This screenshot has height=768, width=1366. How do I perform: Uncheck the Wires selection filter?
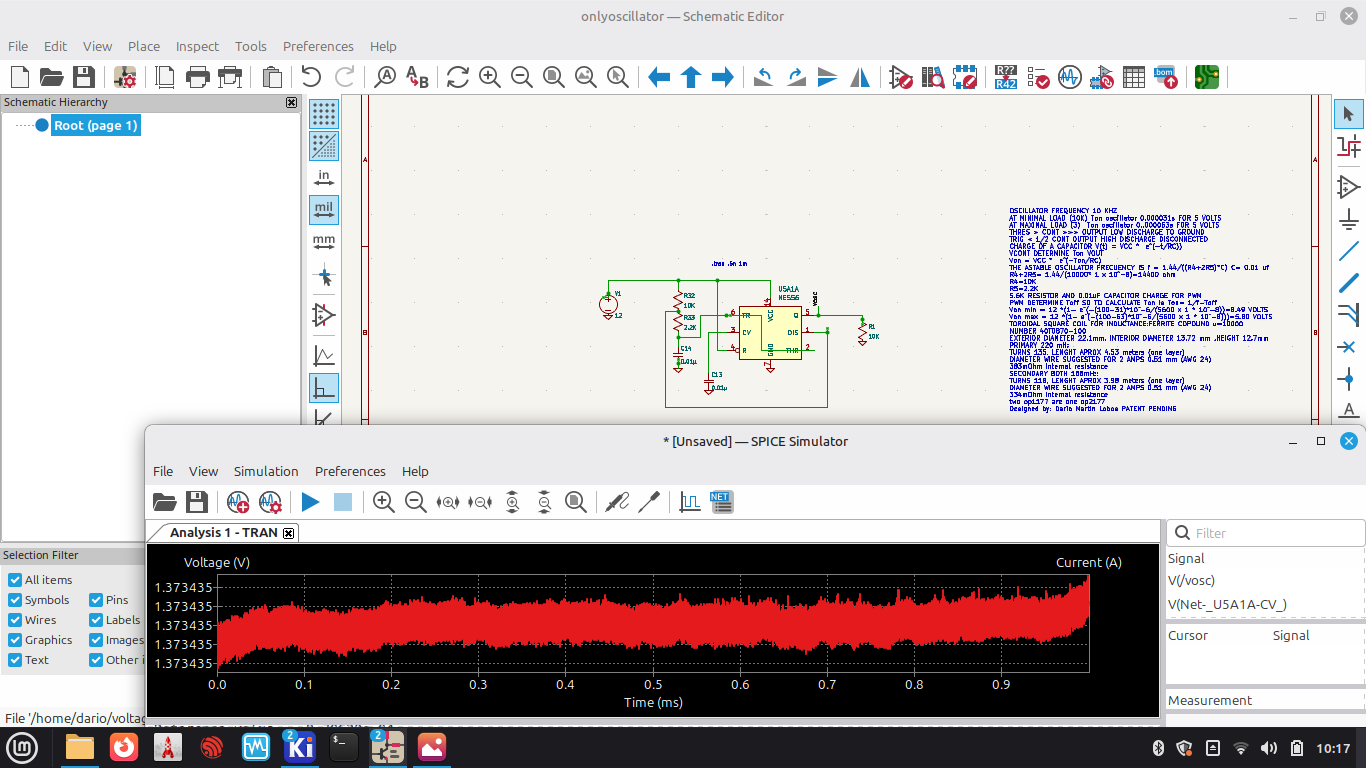coord(15,620)
